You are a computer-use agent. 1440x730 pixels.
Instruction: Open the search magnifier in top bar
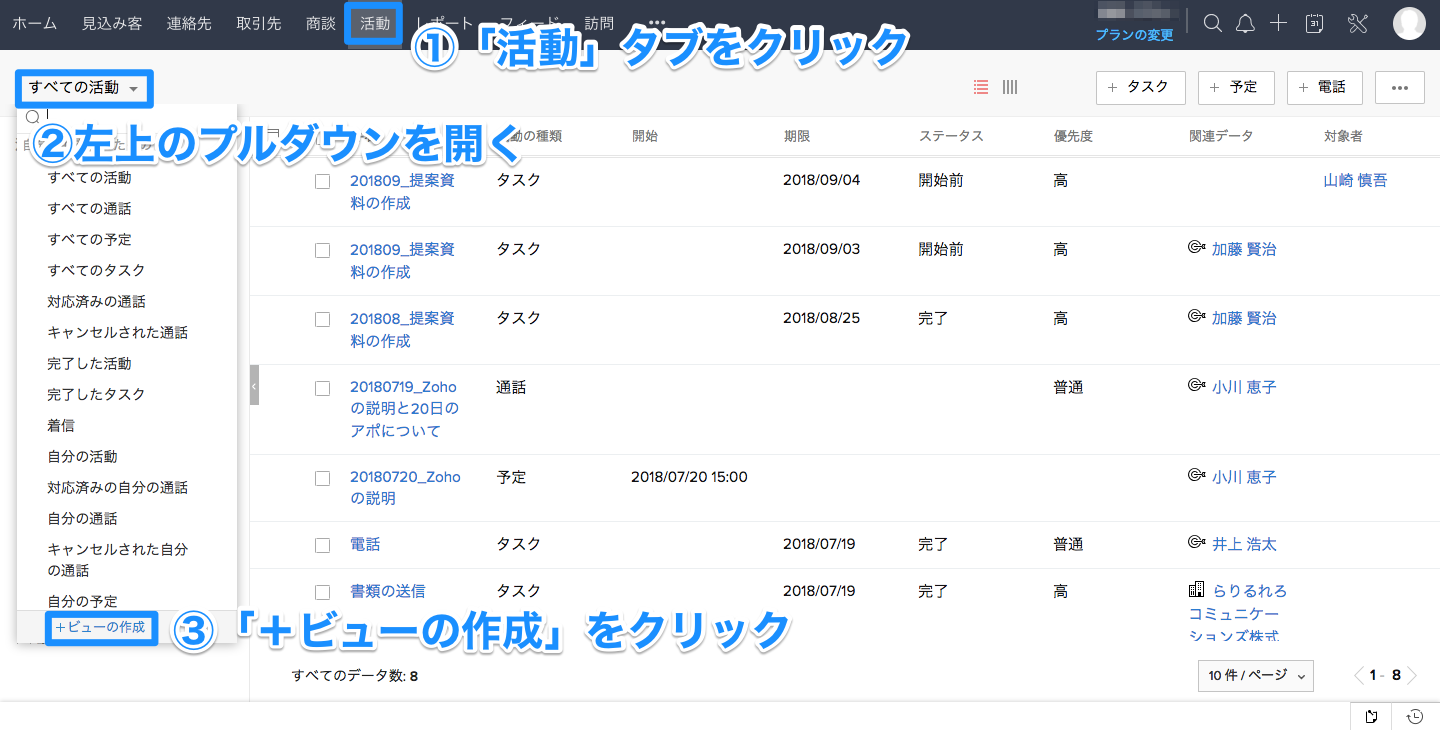click(1212, 23)
